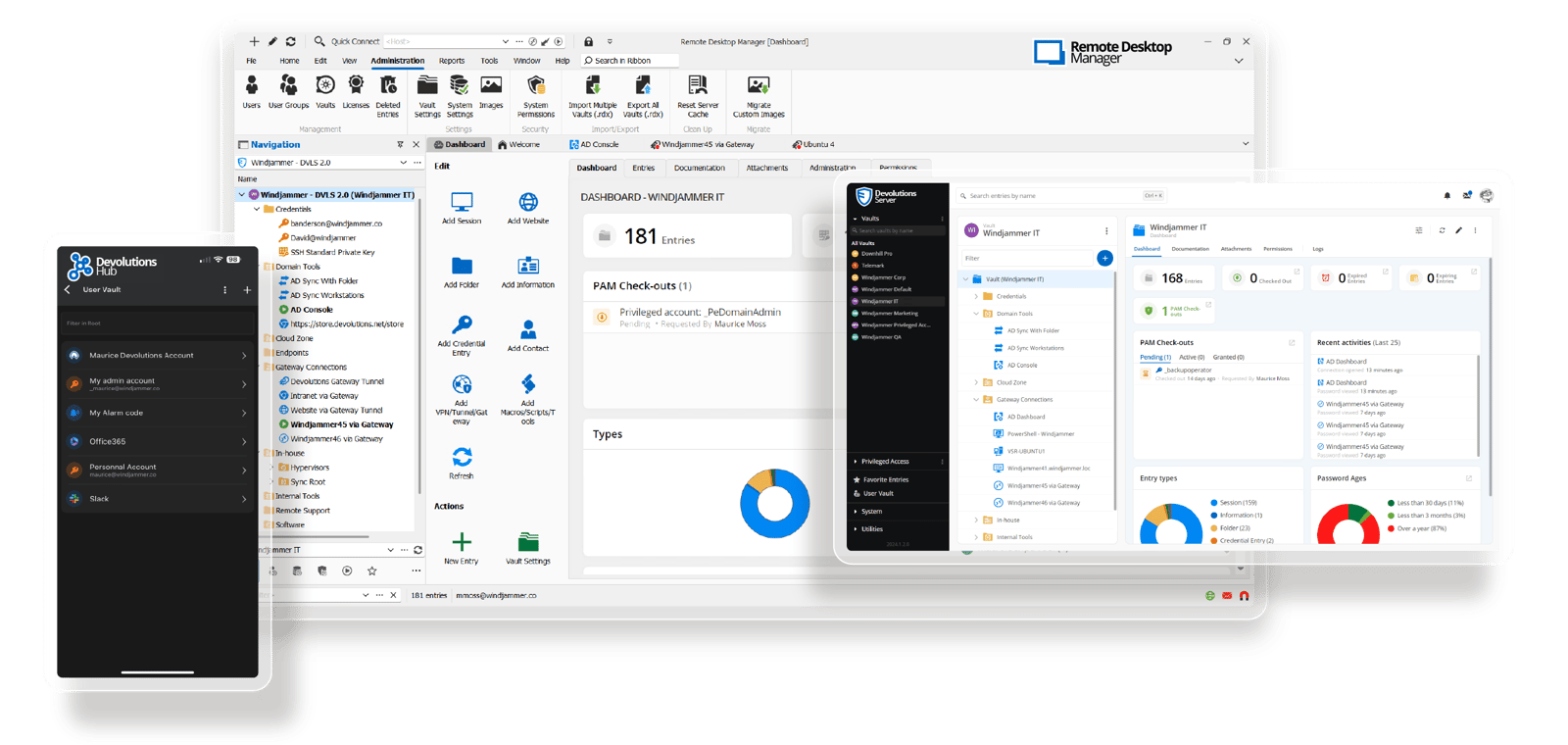Click the lock icon in title bar
Screen dimensions: 1568x745
[589, 42]
